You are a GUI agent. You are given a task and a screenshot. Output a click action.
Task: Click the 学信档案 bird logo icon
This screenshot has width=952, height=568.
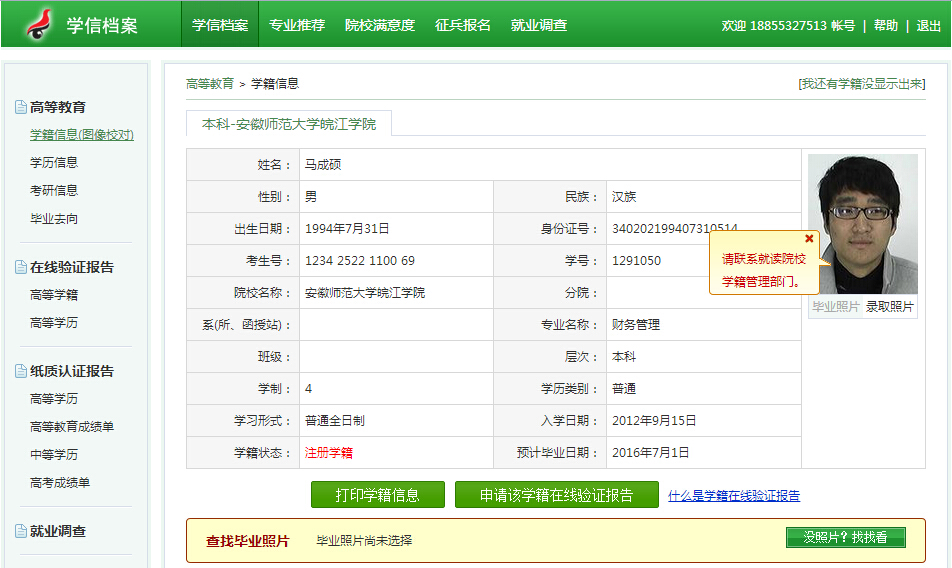pos(39,25)
